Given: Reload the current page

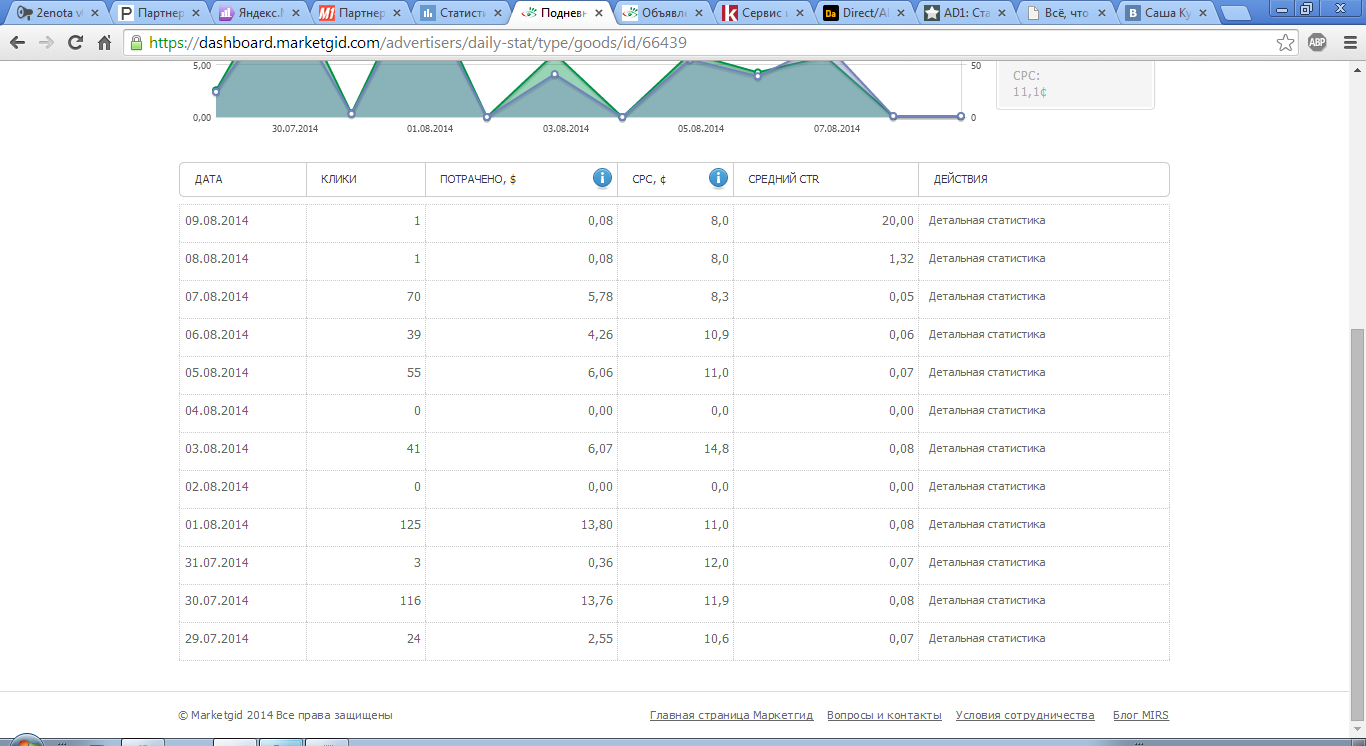Looking at the screenshot, I should pyautogui.click(x=75, y=43).
